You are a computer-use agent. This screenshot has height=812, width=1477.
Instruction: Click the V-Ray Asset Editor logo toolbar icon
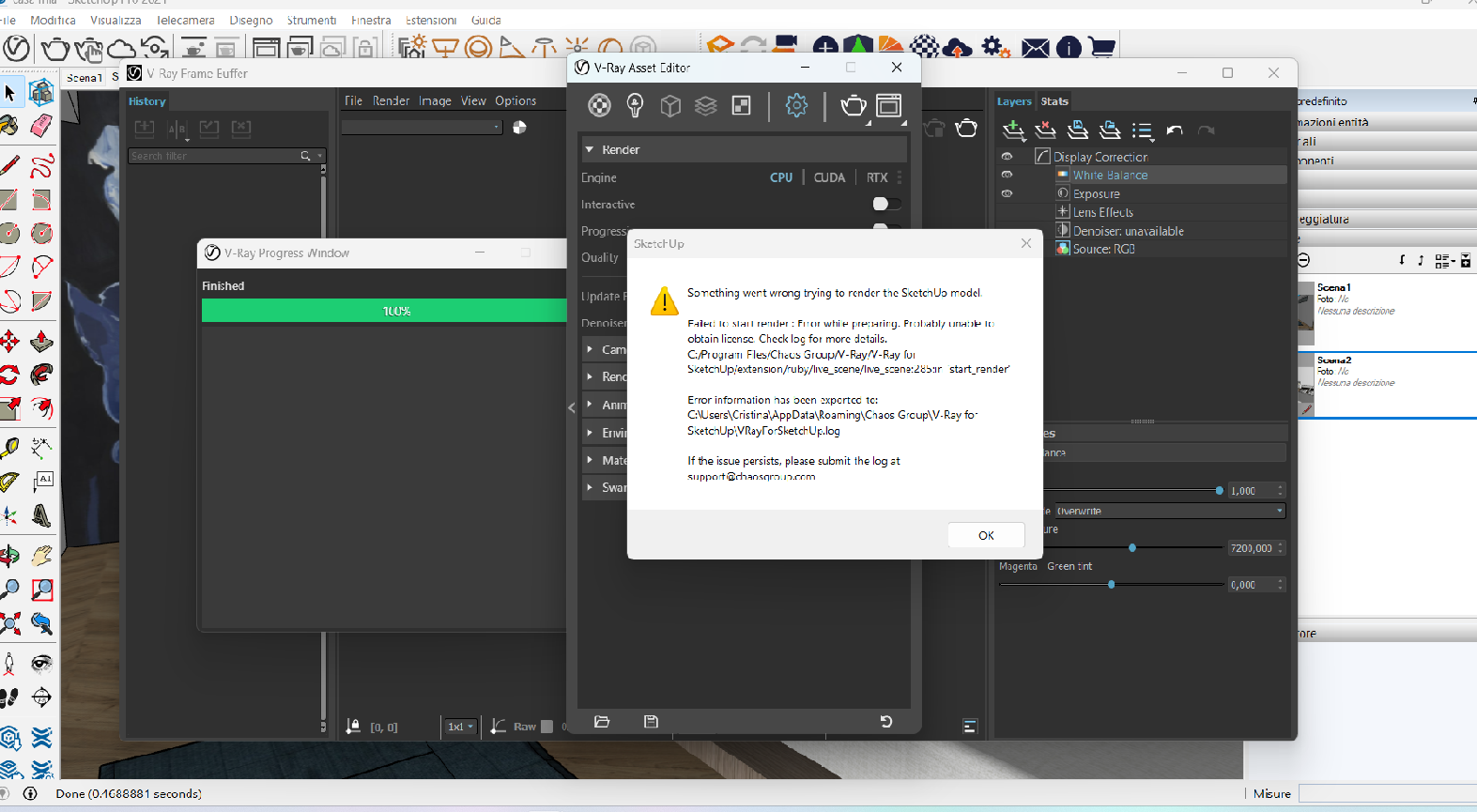[17, 47]
